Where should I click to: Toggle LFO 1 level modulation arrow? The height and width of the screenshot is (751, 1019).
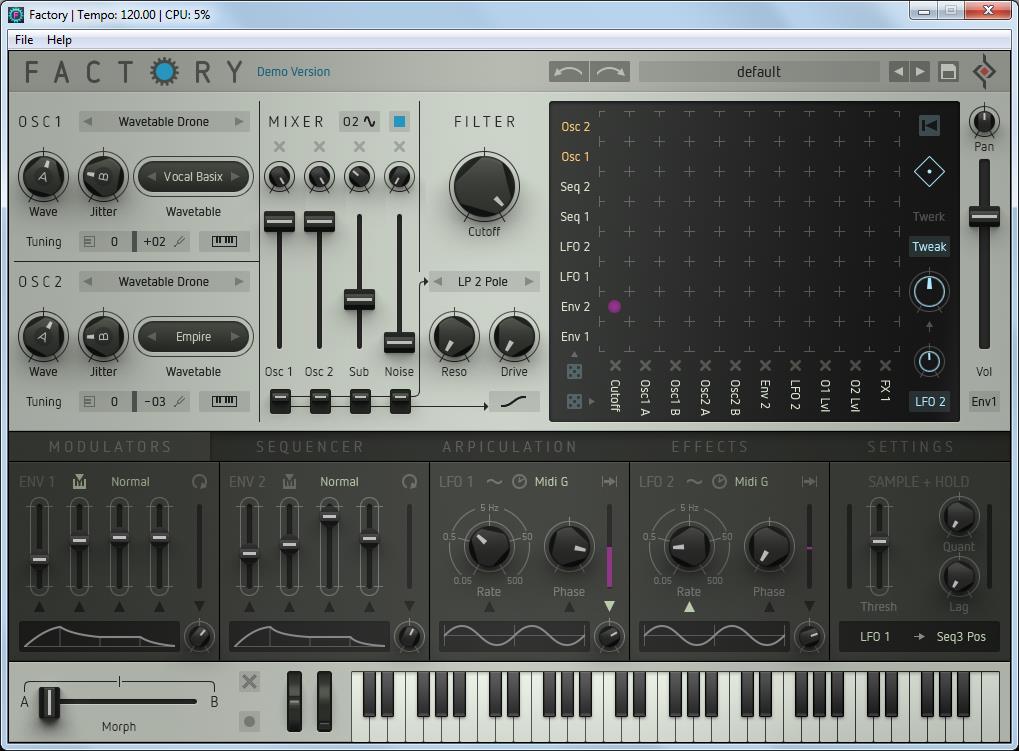coord(609,606)
